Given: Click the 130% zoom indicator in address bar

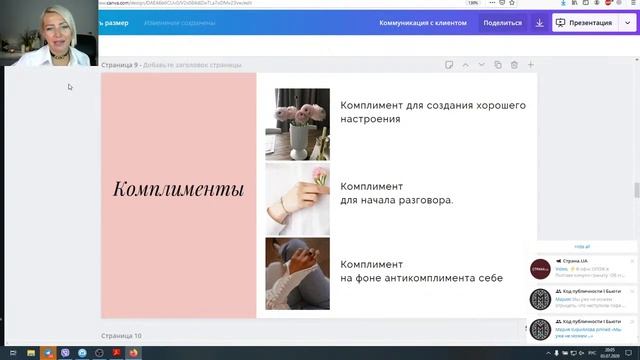Looking at the screenshot, I should [473, 3].
